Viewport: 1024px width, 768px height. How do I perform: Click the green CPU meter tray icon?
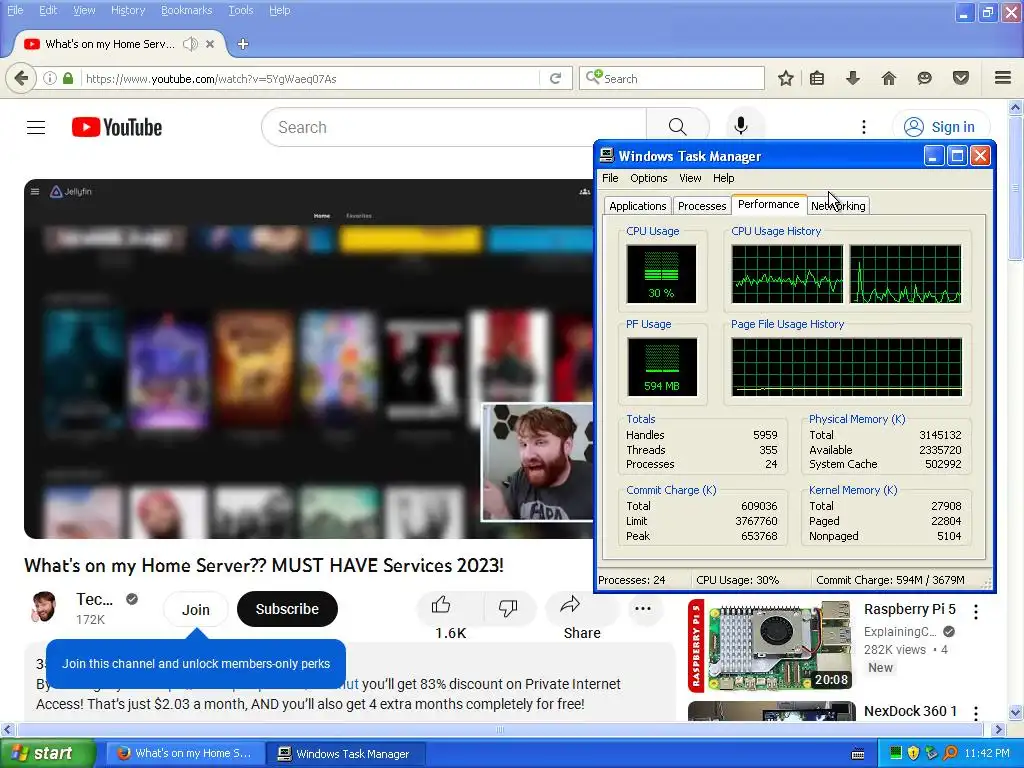[x=896, y=753]
